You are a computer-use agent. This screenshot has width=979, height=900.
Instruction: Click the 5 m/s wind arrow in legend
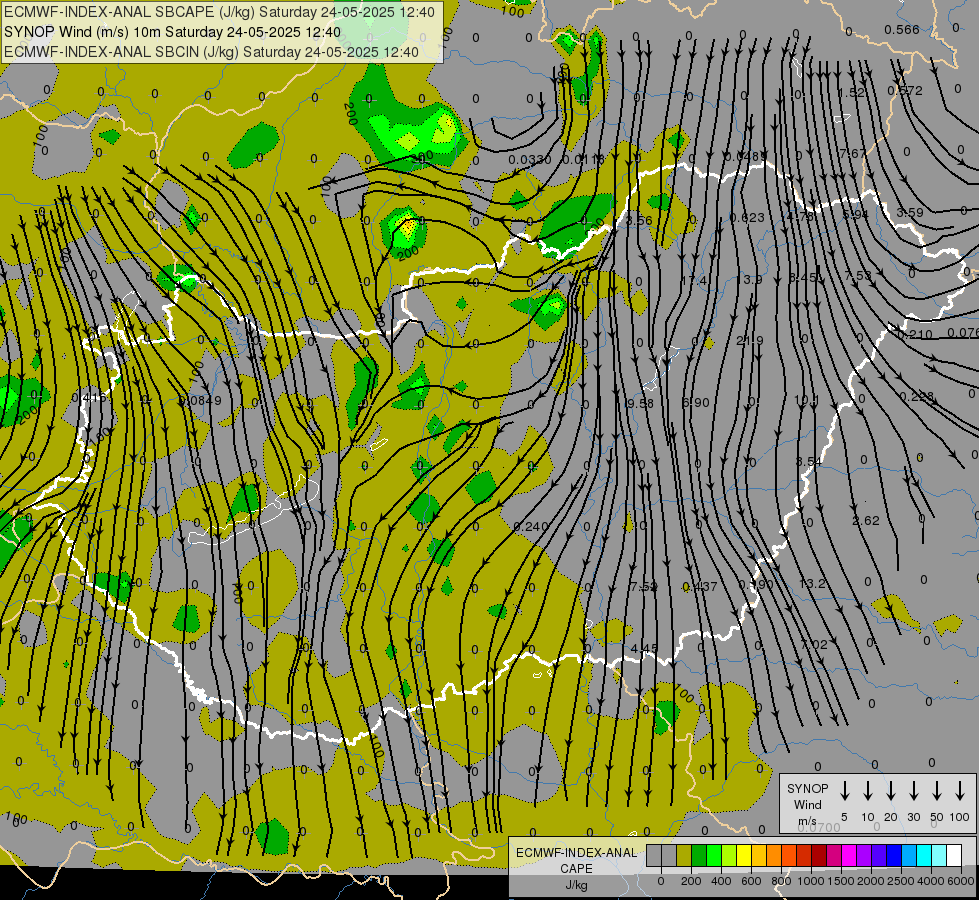[844, 791]
